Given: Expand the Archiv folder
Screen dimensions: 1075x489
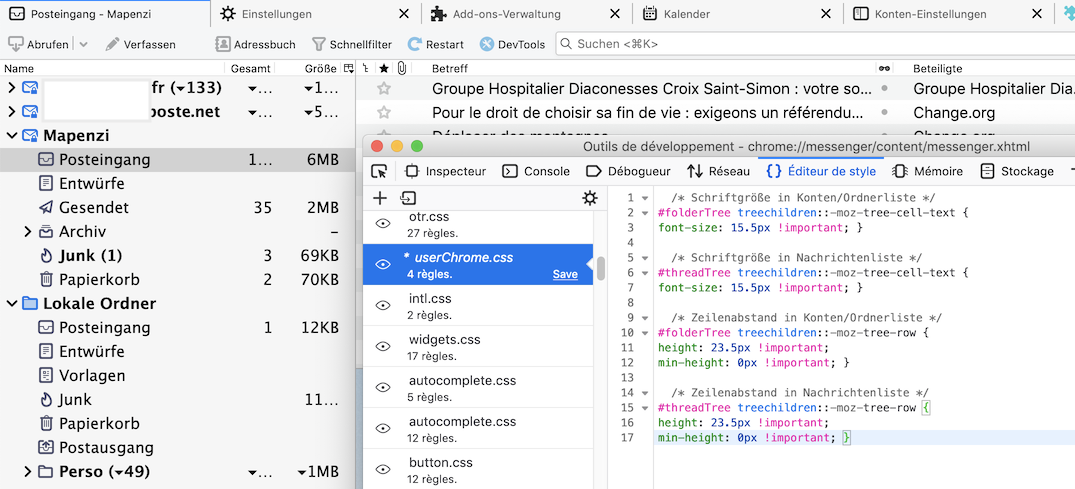Looking at the screenshot, I should [x=28, y=232].
